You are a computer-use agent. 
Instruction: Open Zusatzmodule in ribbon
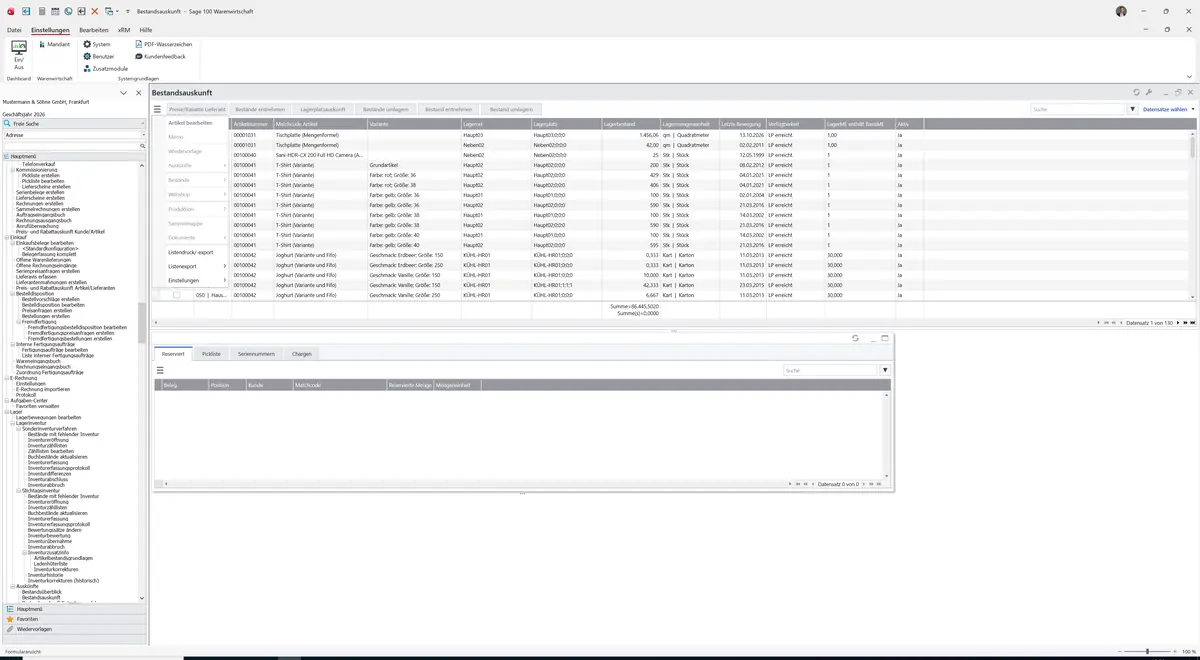106,68
